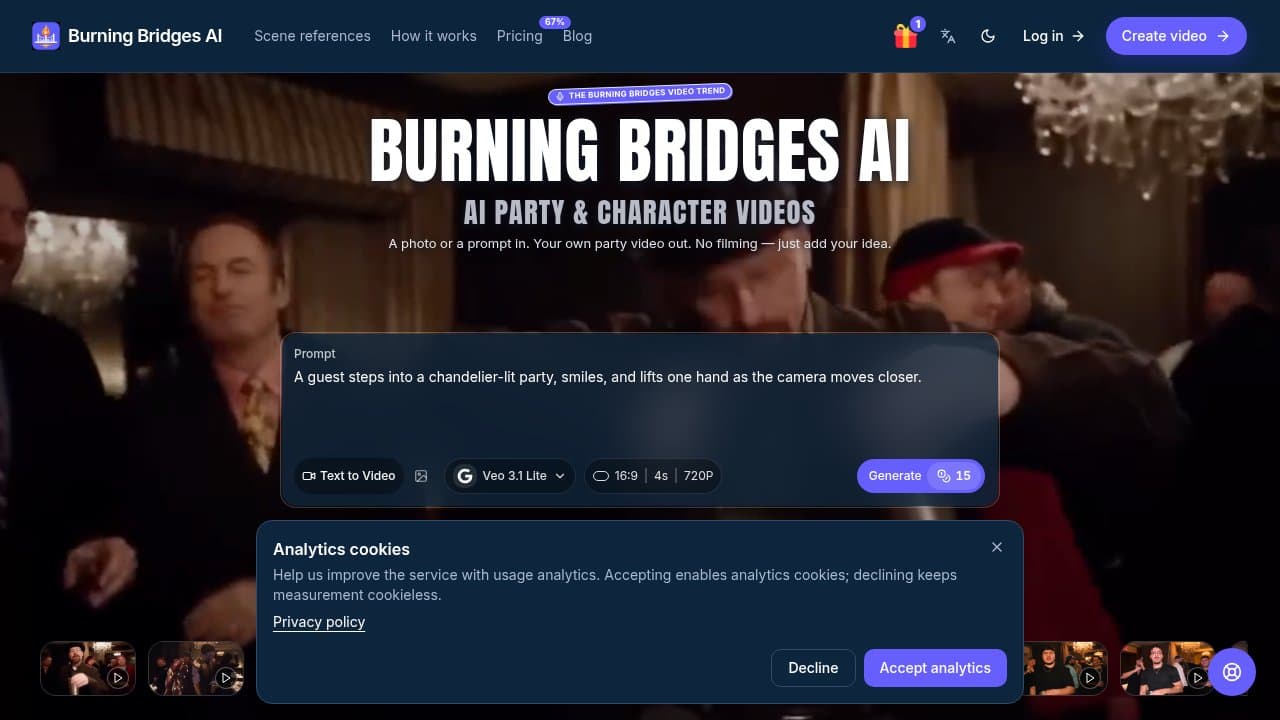
Task: Open the gift box rewards icon
Action: coord(906,36)
